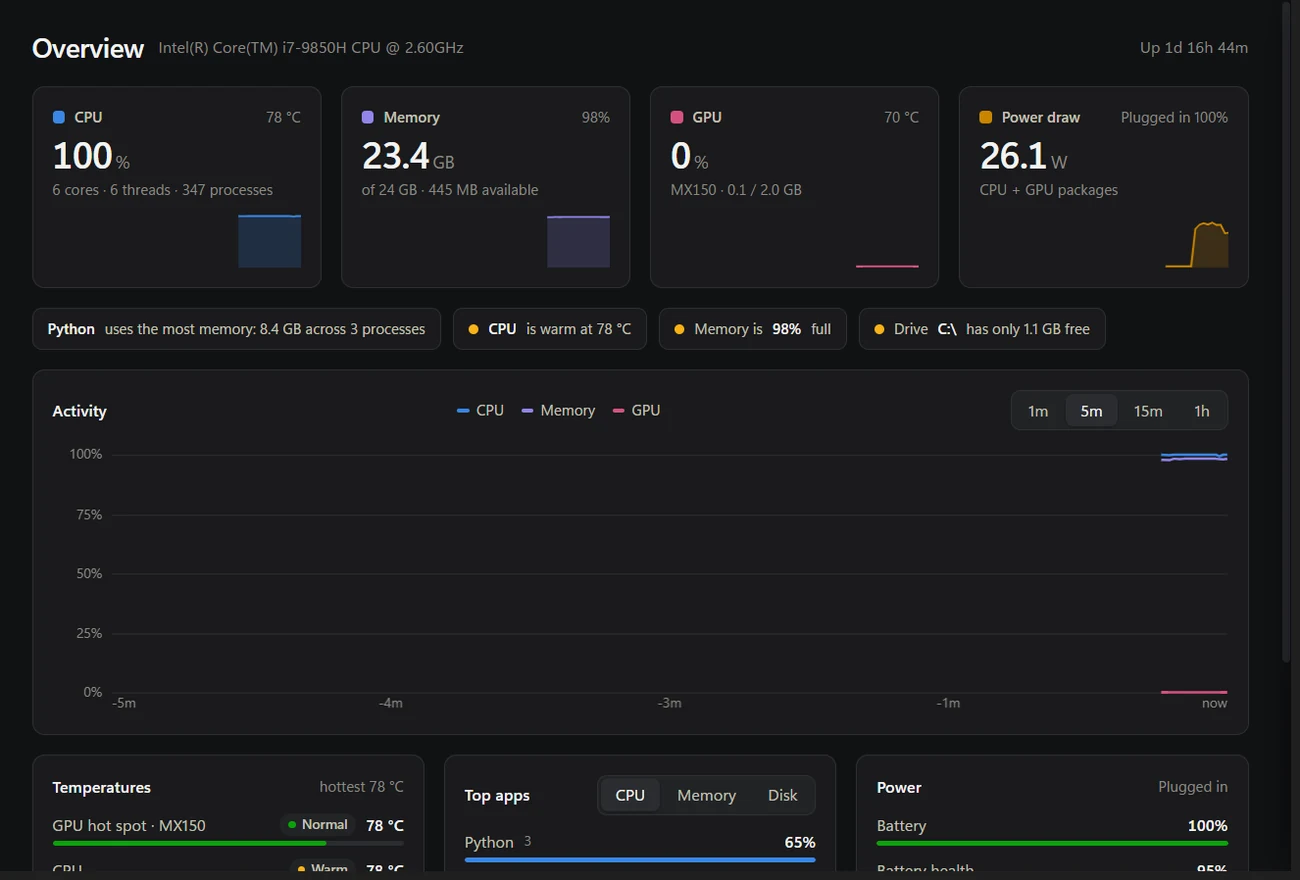Click the Python row in Top apps
The width and height of the screenshot is (1300, 880).
(x=640, y=847)
